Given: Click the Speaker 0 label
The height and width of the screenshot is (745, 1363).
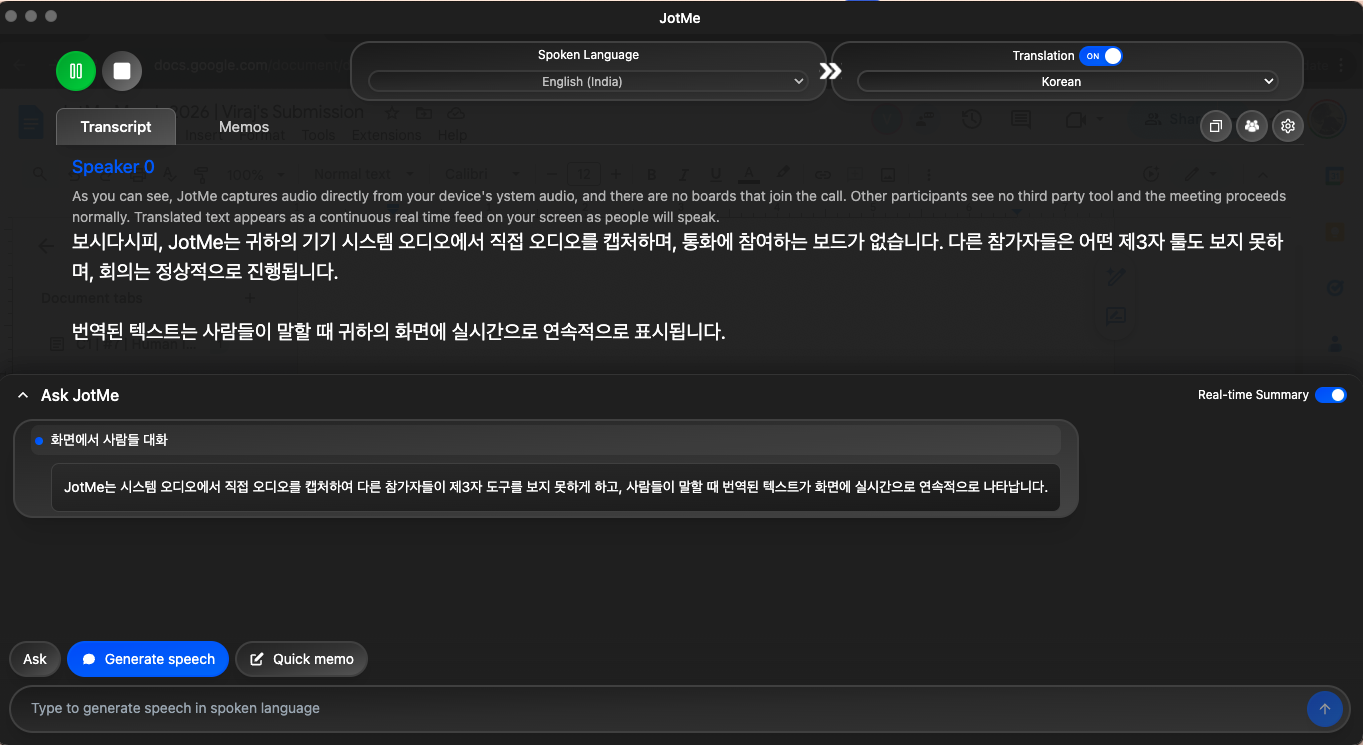Looking at the screenshot, I should pyautogui.click(x=113, y=167).
